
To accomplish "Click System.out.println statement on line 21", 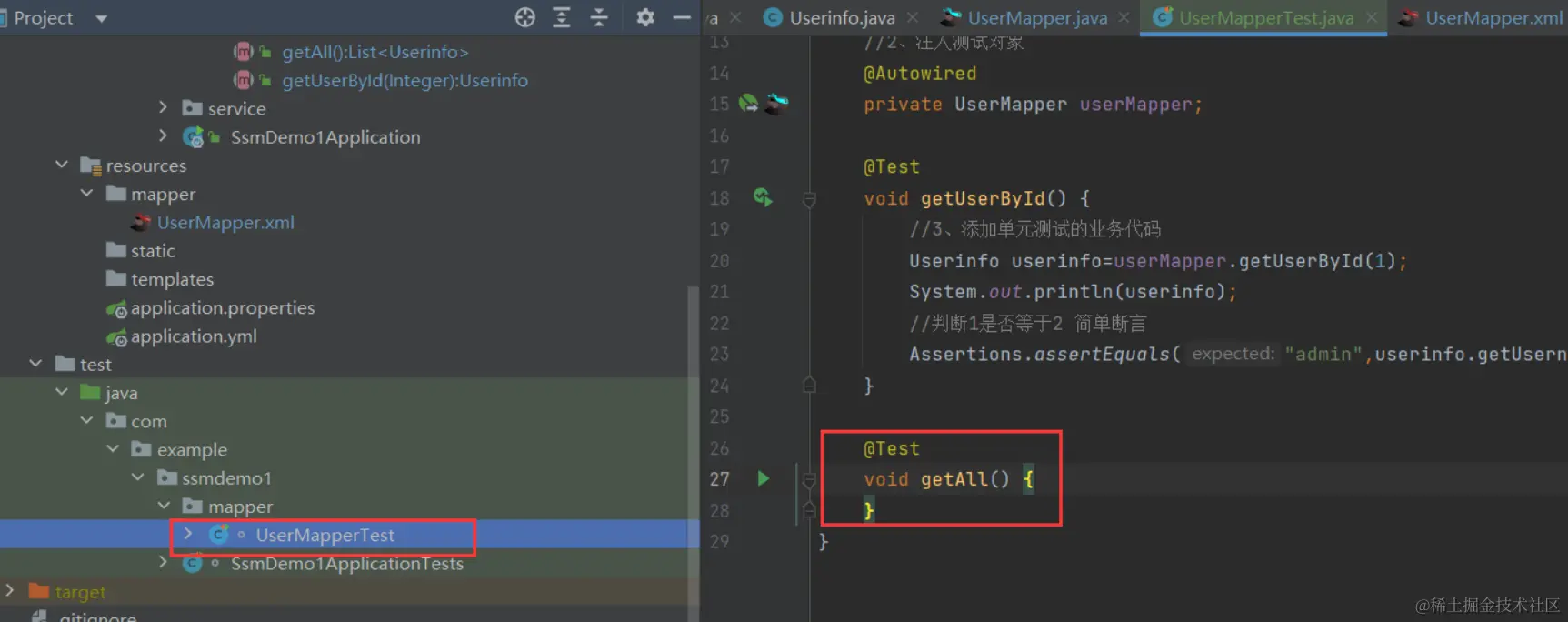I will point(1073,292).
